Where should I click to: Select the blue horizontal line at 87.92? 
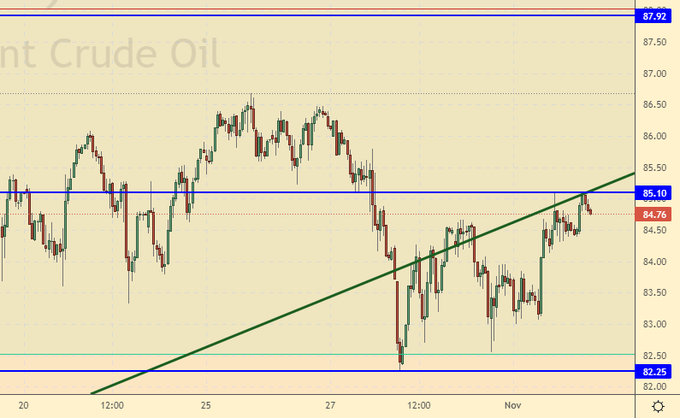pos(300,15)
